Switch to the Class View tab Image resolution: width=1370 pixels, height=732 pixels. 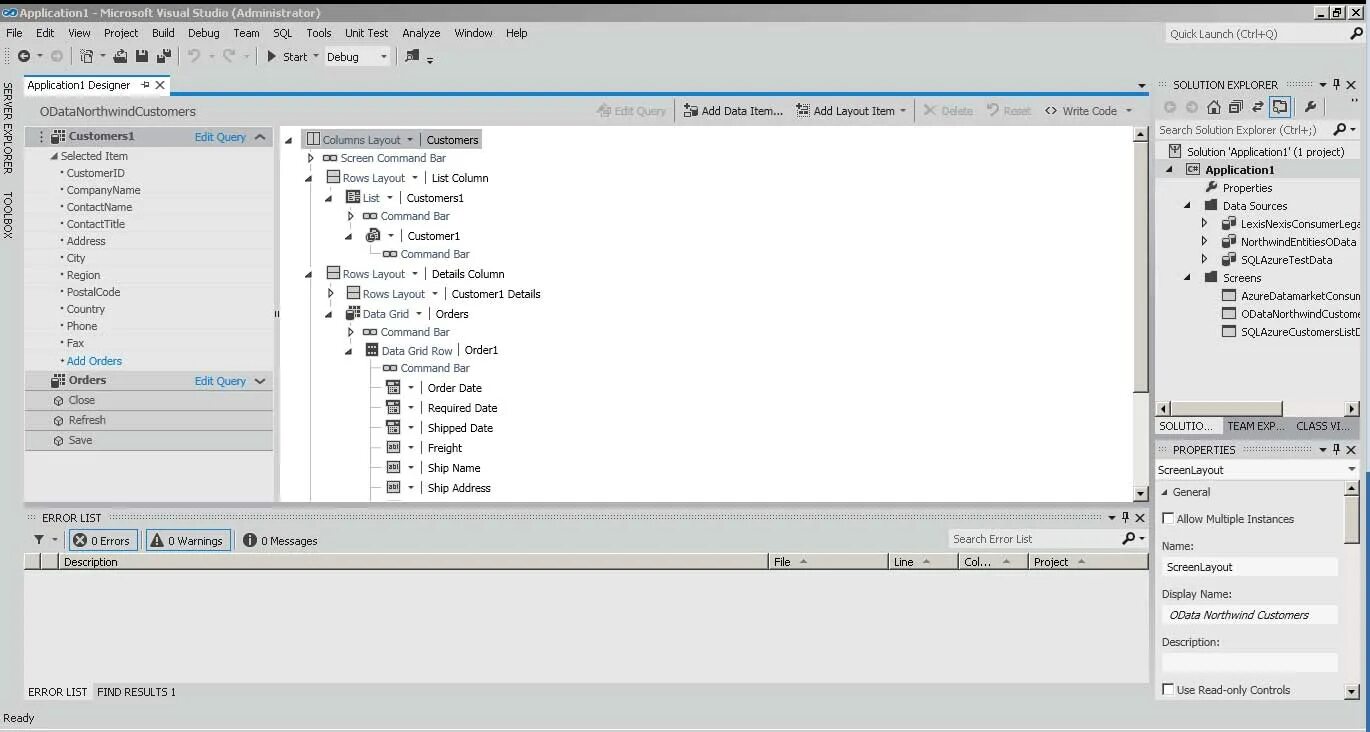click(x=1325, y=426)
